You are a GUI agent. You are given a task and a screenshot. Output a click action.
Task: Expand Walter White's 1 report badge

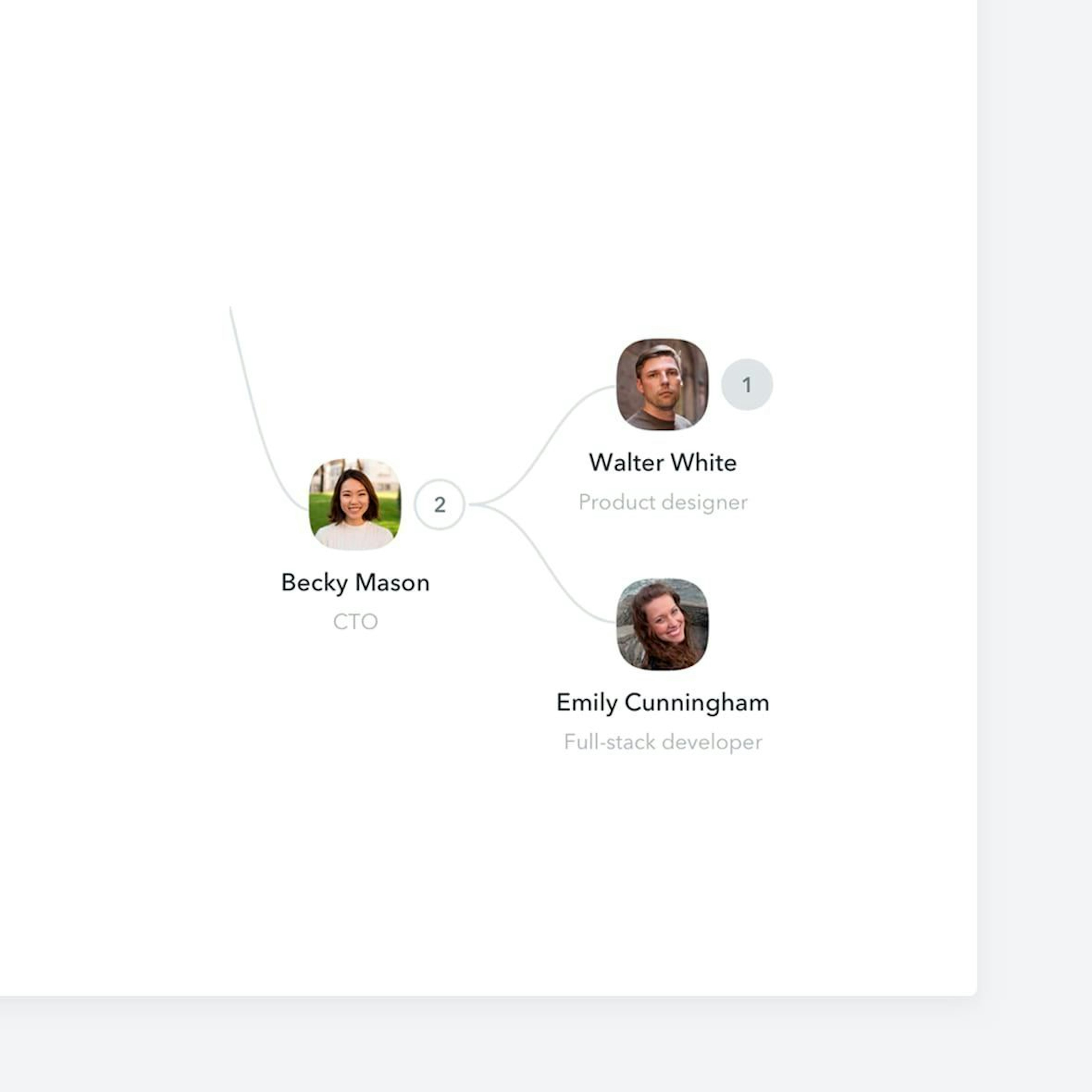pos(747,384)
